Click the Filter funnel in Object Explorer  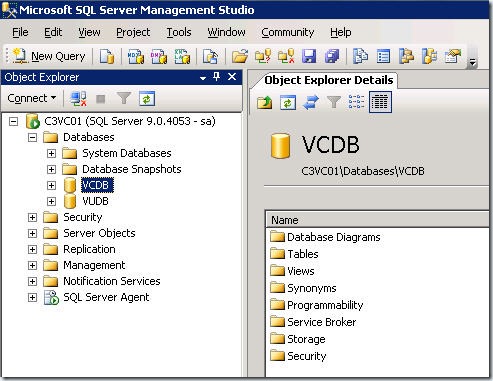[x=124, y=99]
